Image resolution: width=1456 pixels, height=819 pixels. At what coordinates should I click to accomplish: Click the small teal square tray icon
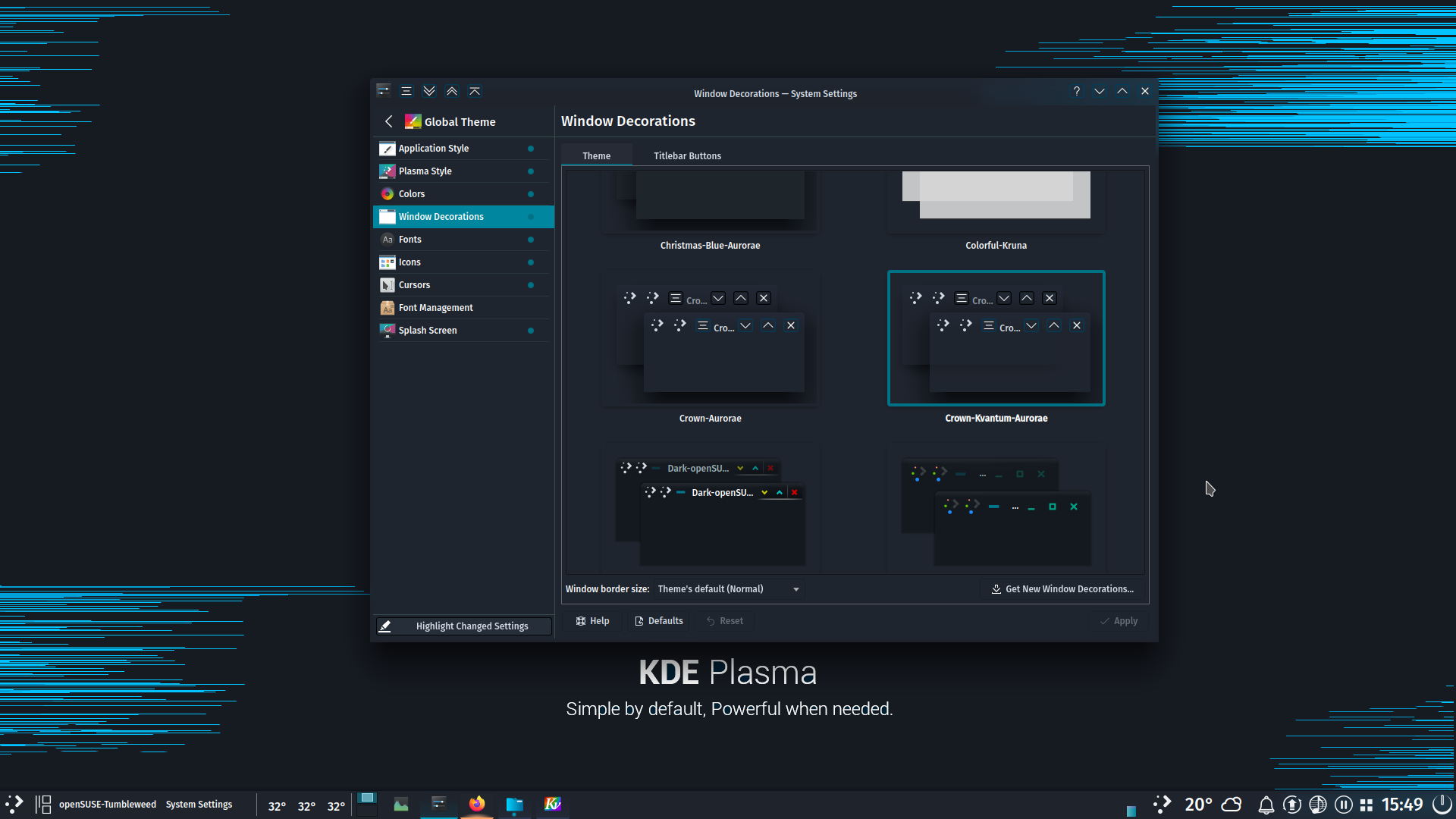click(1131, 811)
